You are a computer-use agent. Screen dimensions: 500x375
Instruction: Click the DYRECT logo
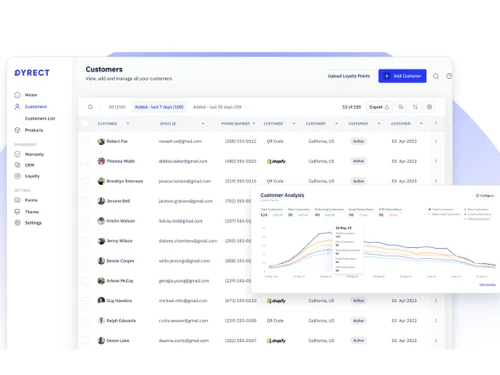tap(32, 73)
